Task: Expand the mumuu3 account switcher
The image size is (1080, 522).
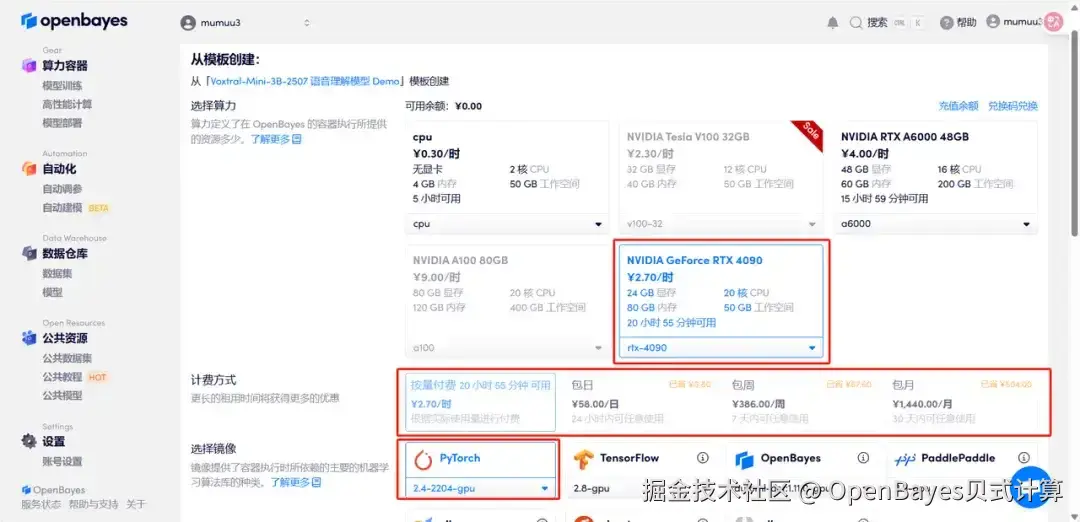Action: [x=307, y=23]
